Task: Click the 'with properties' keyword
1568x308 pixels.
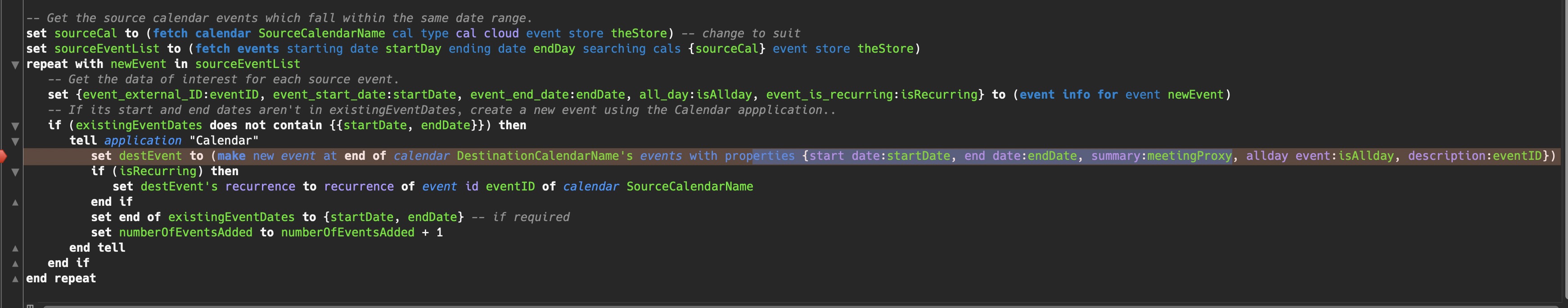Action: tap(742, 156)
